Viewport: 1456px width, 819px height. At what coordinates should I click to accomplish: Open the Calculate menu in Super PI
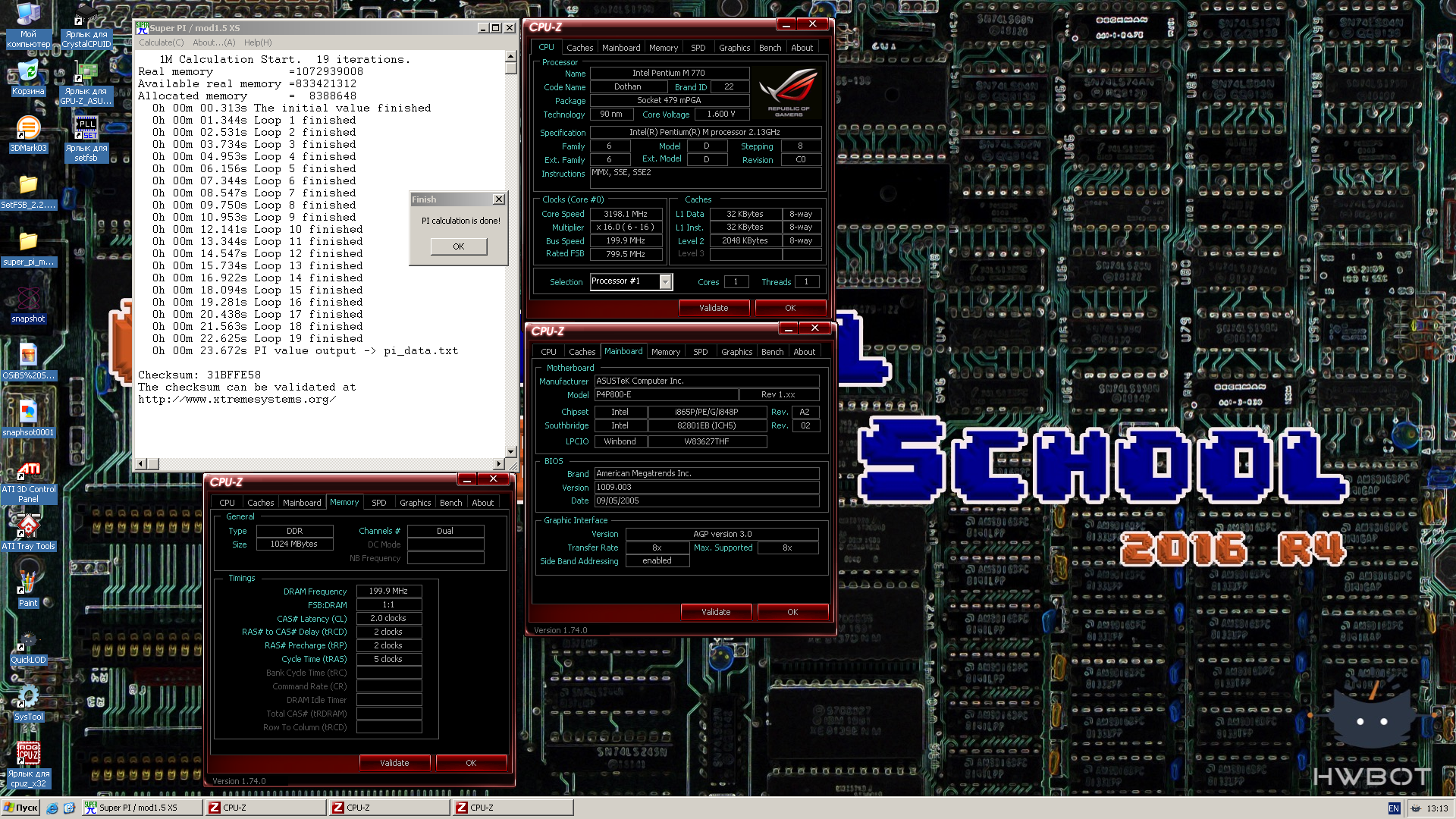pyautogui.click(x=161, y=42)
